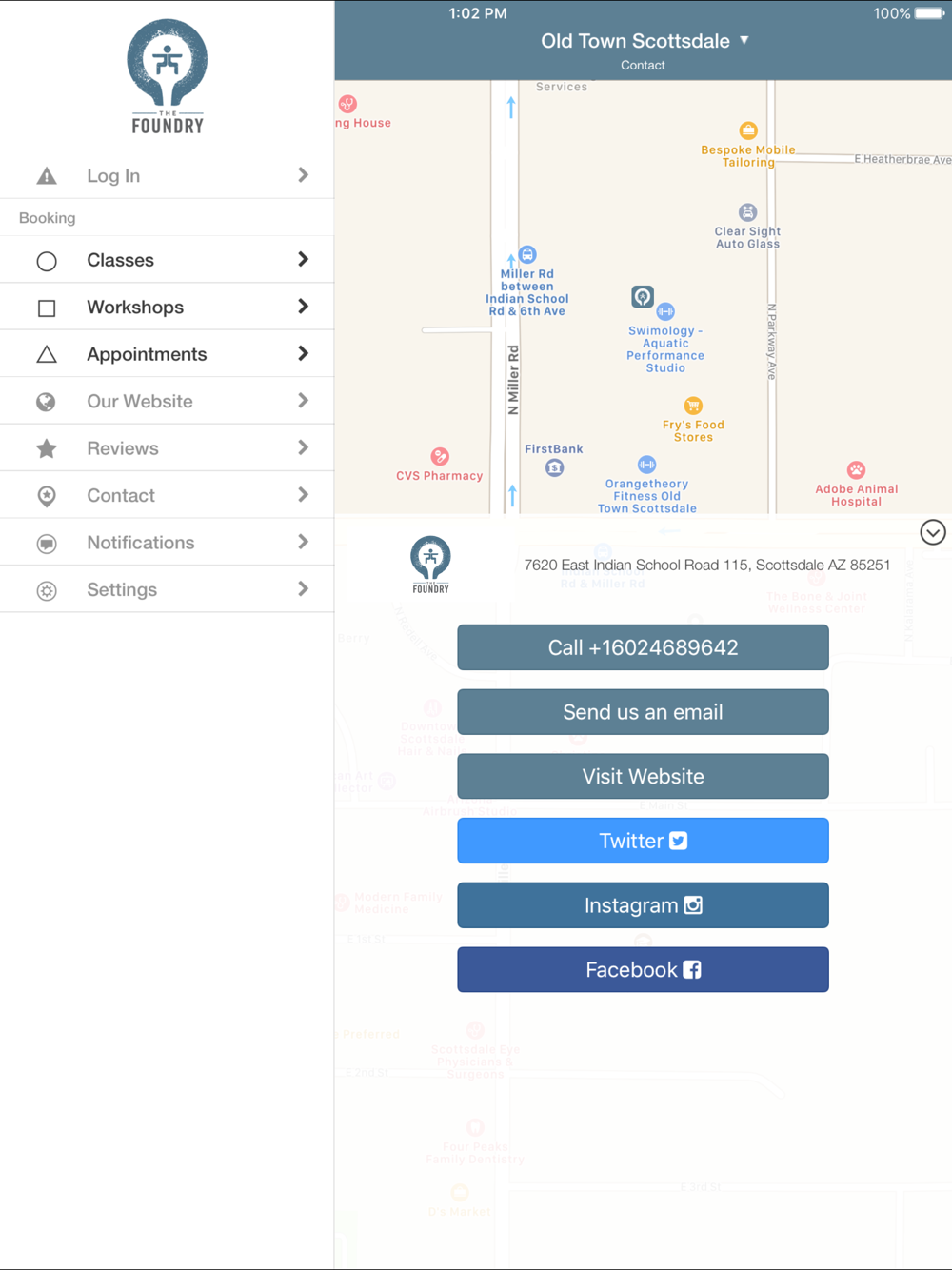Tap the 7620 East Indian School Road address
The width and height of the screenshot is (952, 1270).
[x=707, y=565]
